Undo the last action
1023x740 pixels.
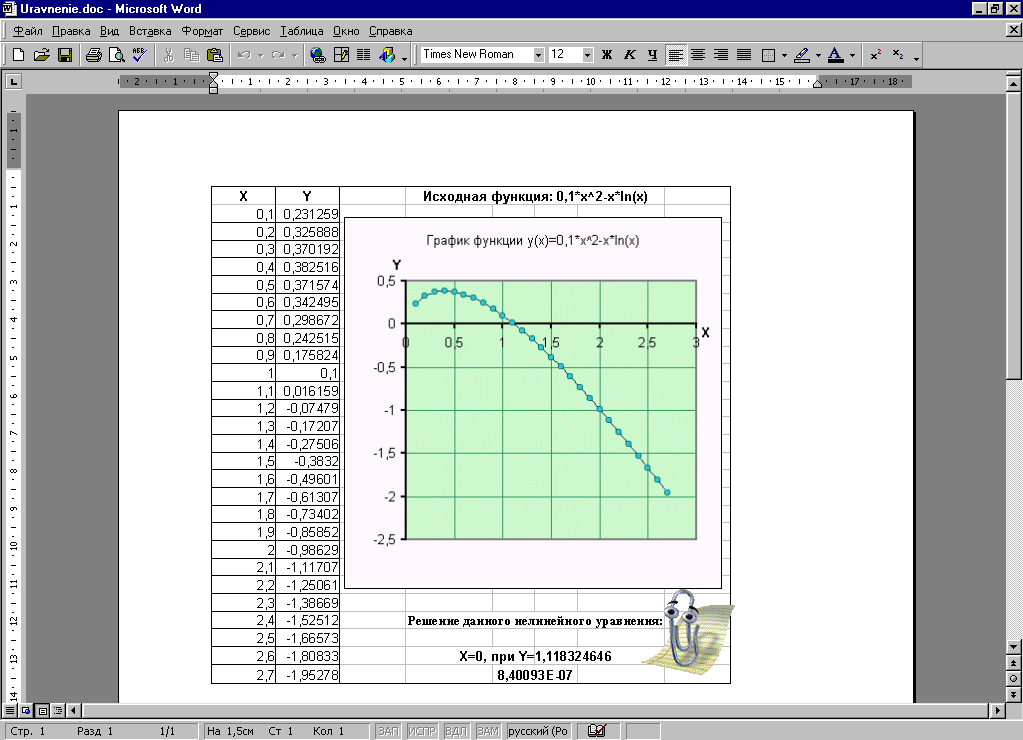coord(244,55)
